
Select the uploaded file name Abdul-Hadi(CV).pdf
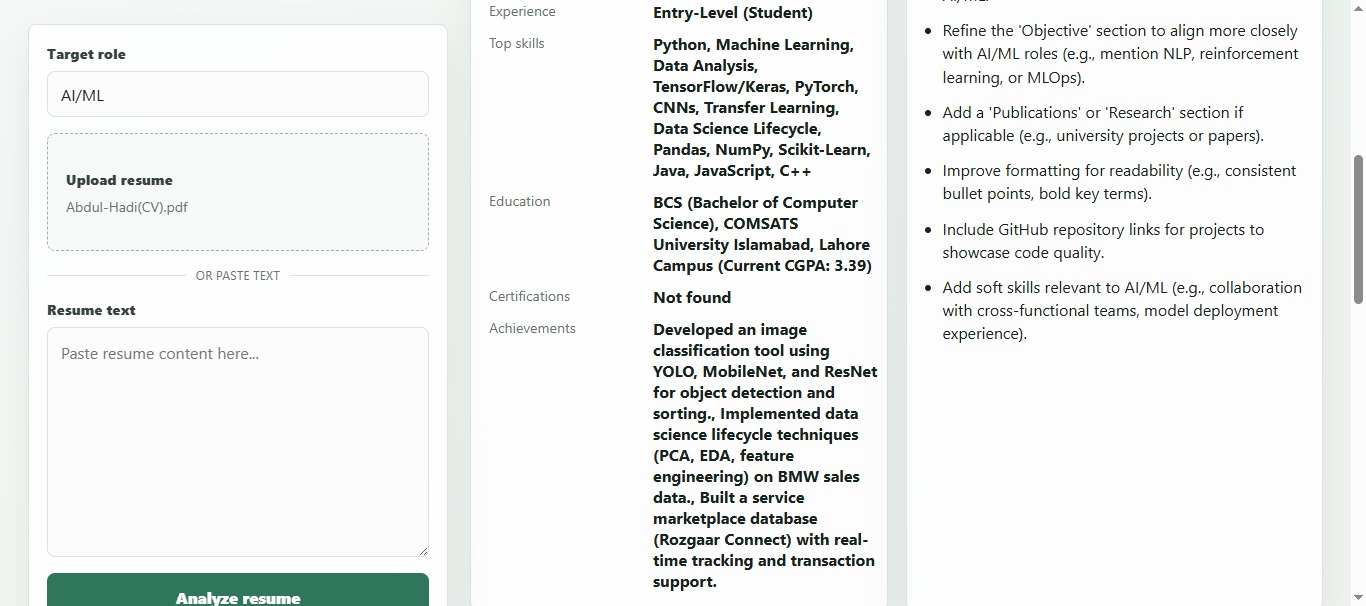click(x=127, y=208)
